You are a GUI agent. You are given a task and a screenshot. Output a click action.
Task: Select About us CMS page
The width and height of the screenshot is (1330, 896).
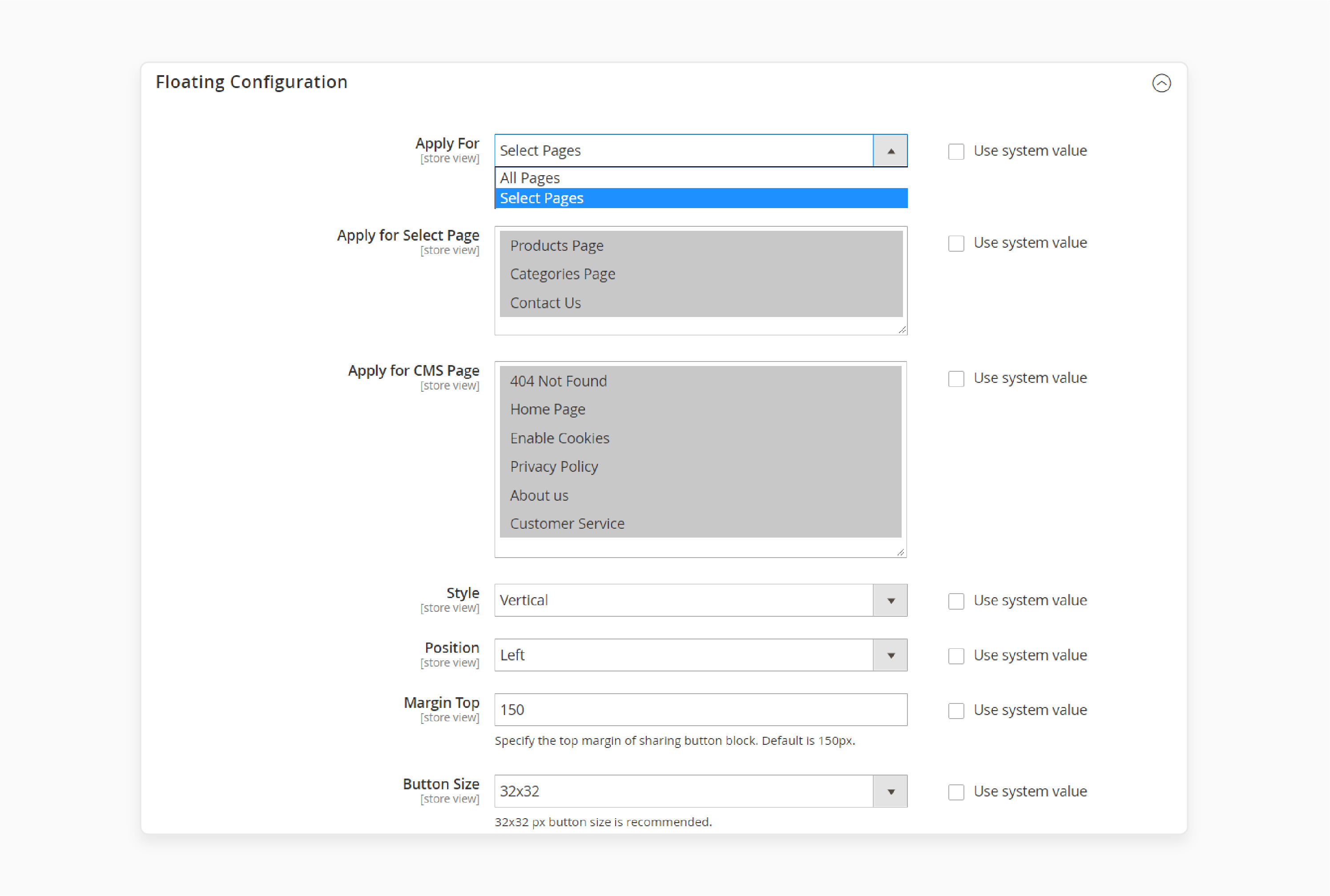(700, 495)
